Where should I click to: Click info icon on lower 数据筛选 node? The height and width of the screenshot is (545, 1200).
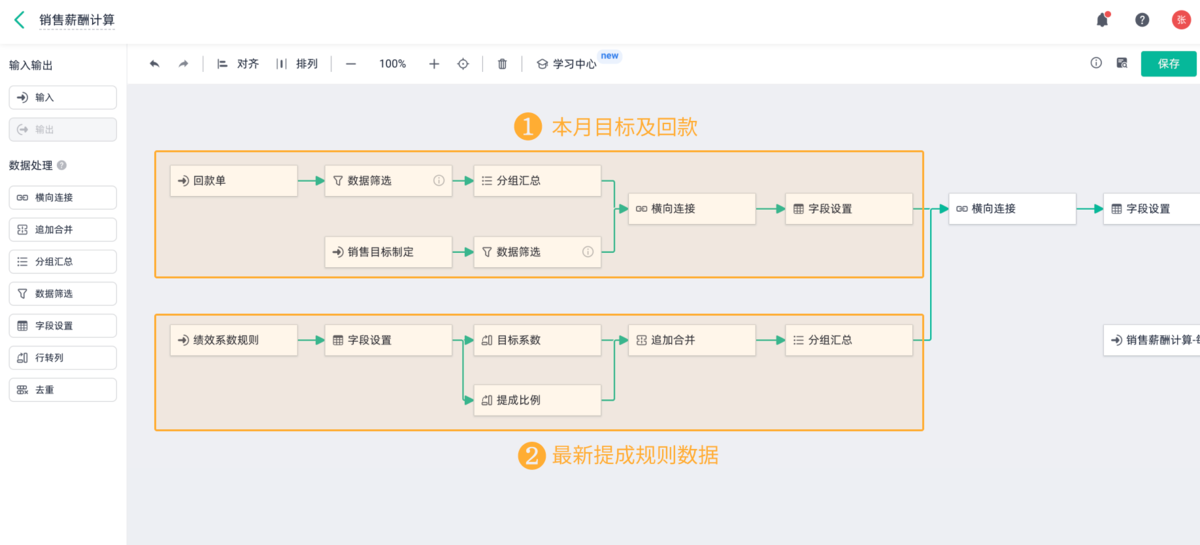click(588, 252)
